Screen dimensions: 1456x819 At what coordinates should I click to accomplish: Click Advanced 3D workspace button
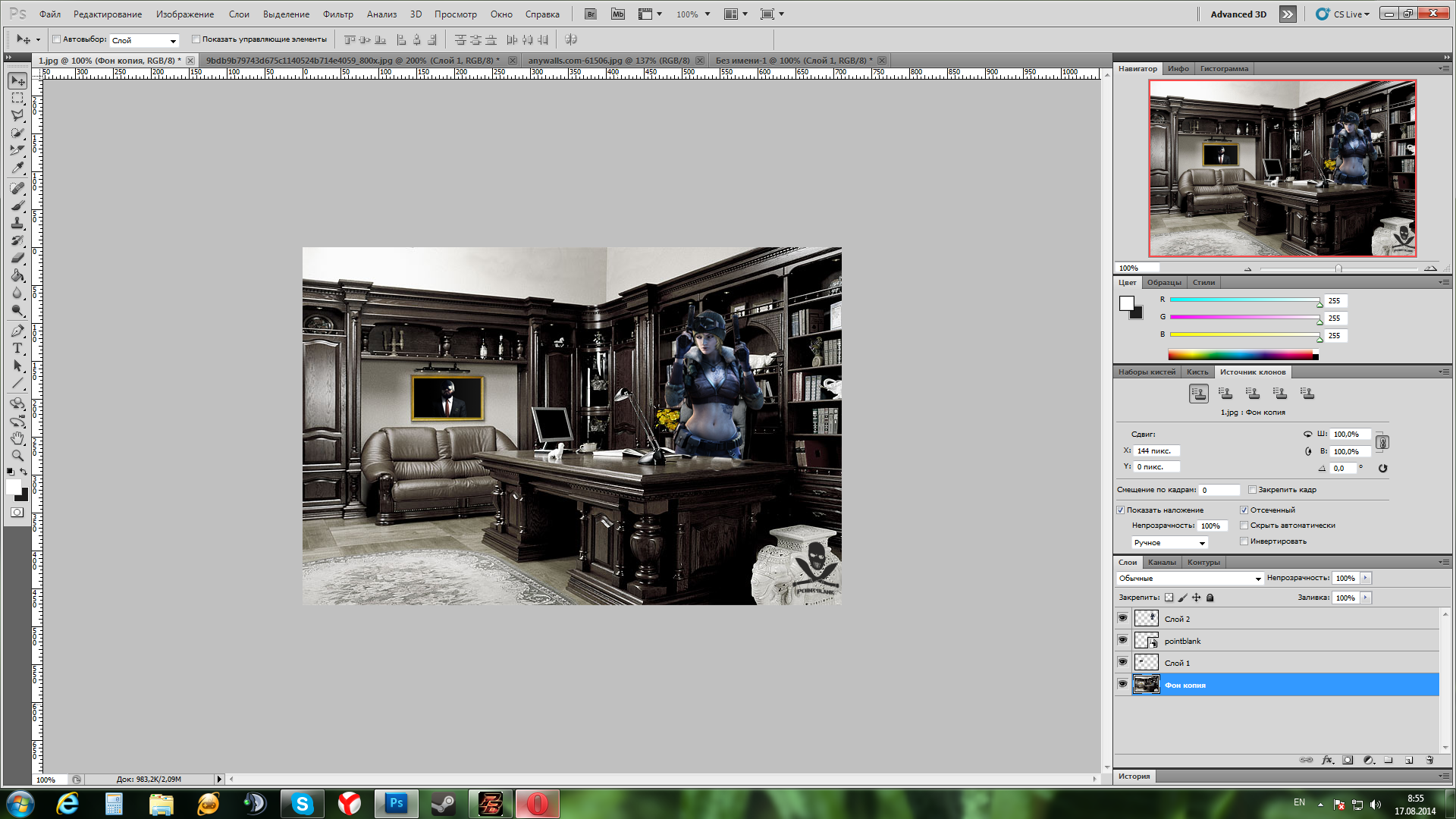(x=1238, y=14)
